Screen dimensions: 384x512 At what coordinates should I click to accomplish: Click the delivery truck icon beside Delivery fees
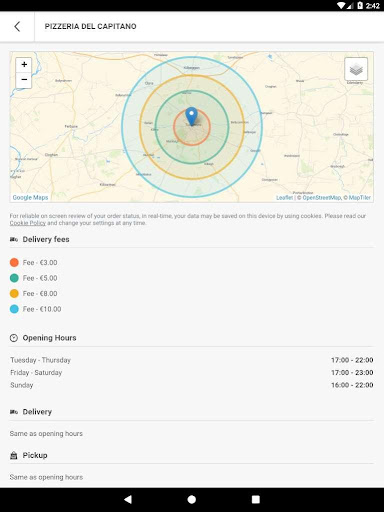tap(14, 239)
